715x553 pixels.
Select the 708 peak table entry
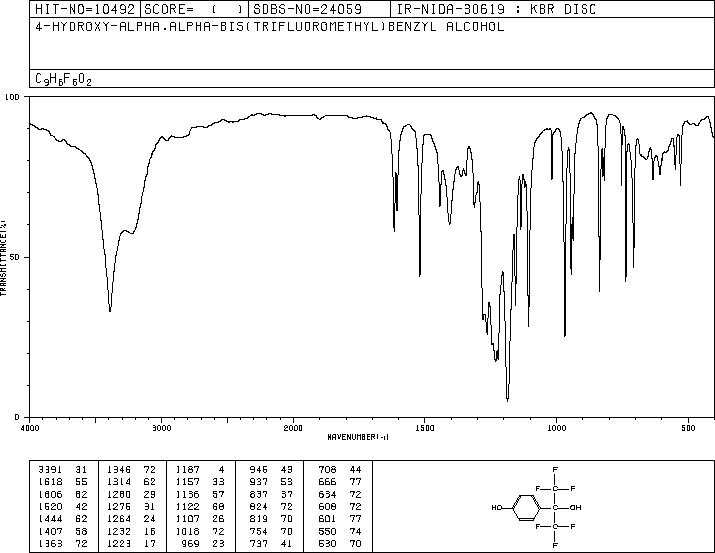[x=340, y=470]
